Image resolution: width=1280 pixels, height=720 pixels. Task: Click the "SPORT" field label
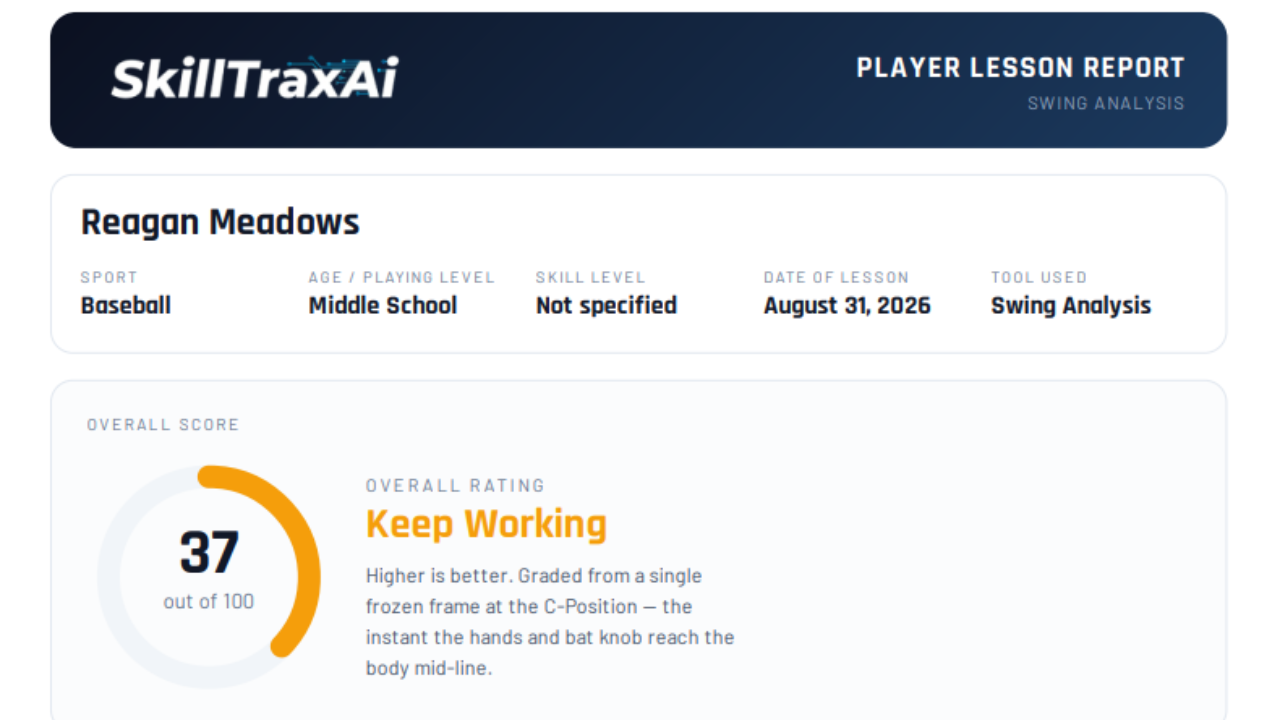(x=109, y=277)
